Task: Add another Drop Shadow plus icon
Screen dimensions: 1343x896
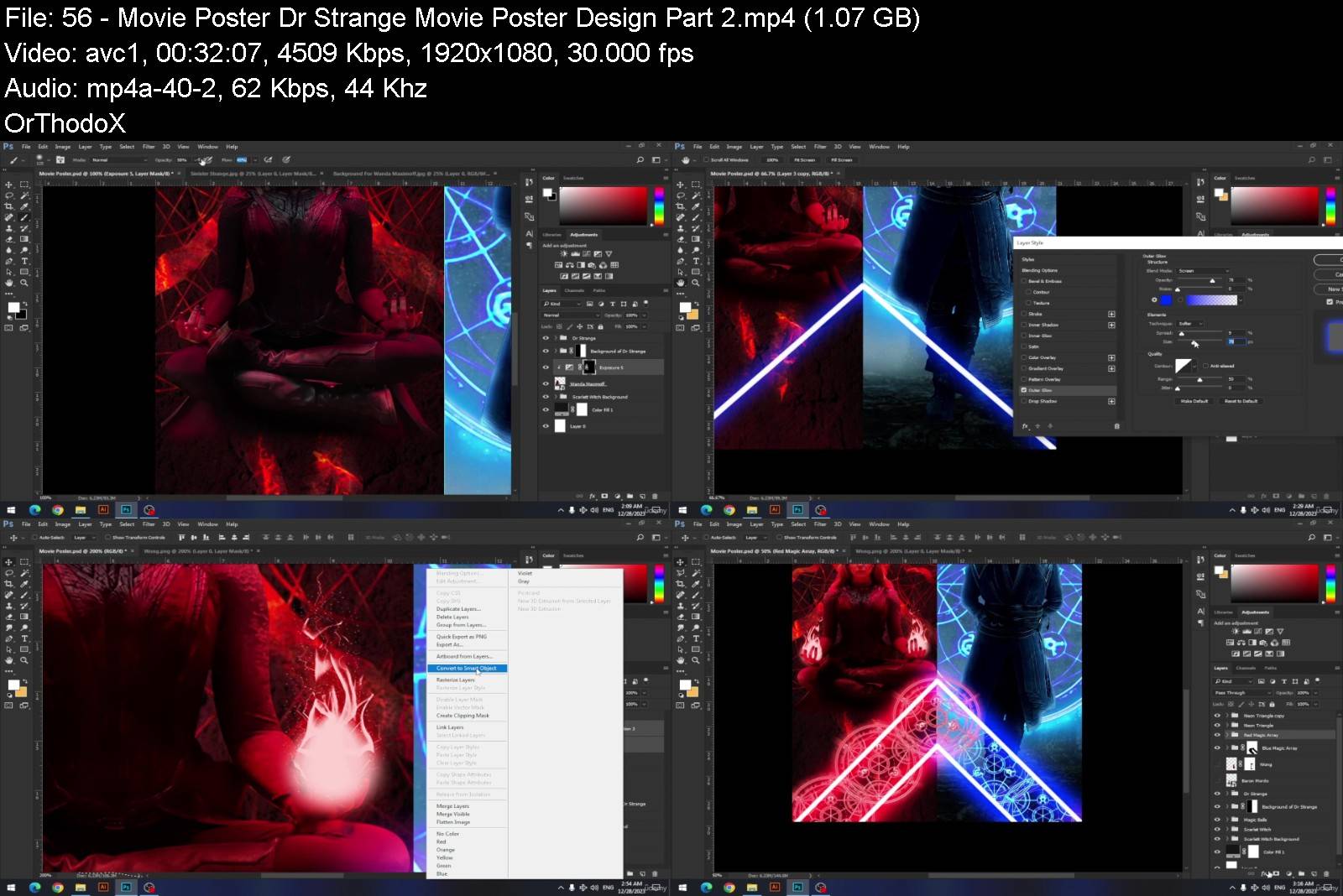Action: pyautogui.click(x=1111, y=401)
